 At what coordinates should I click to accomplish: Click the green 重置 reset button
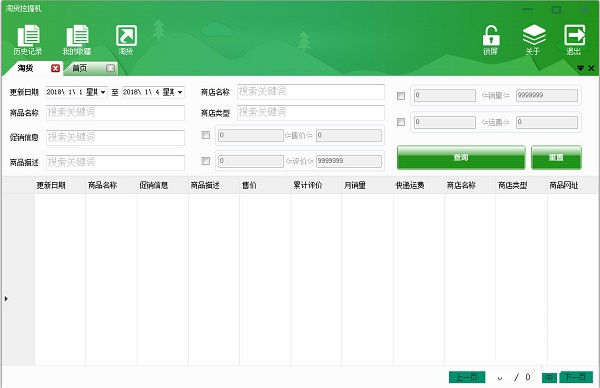click(556, 157)
